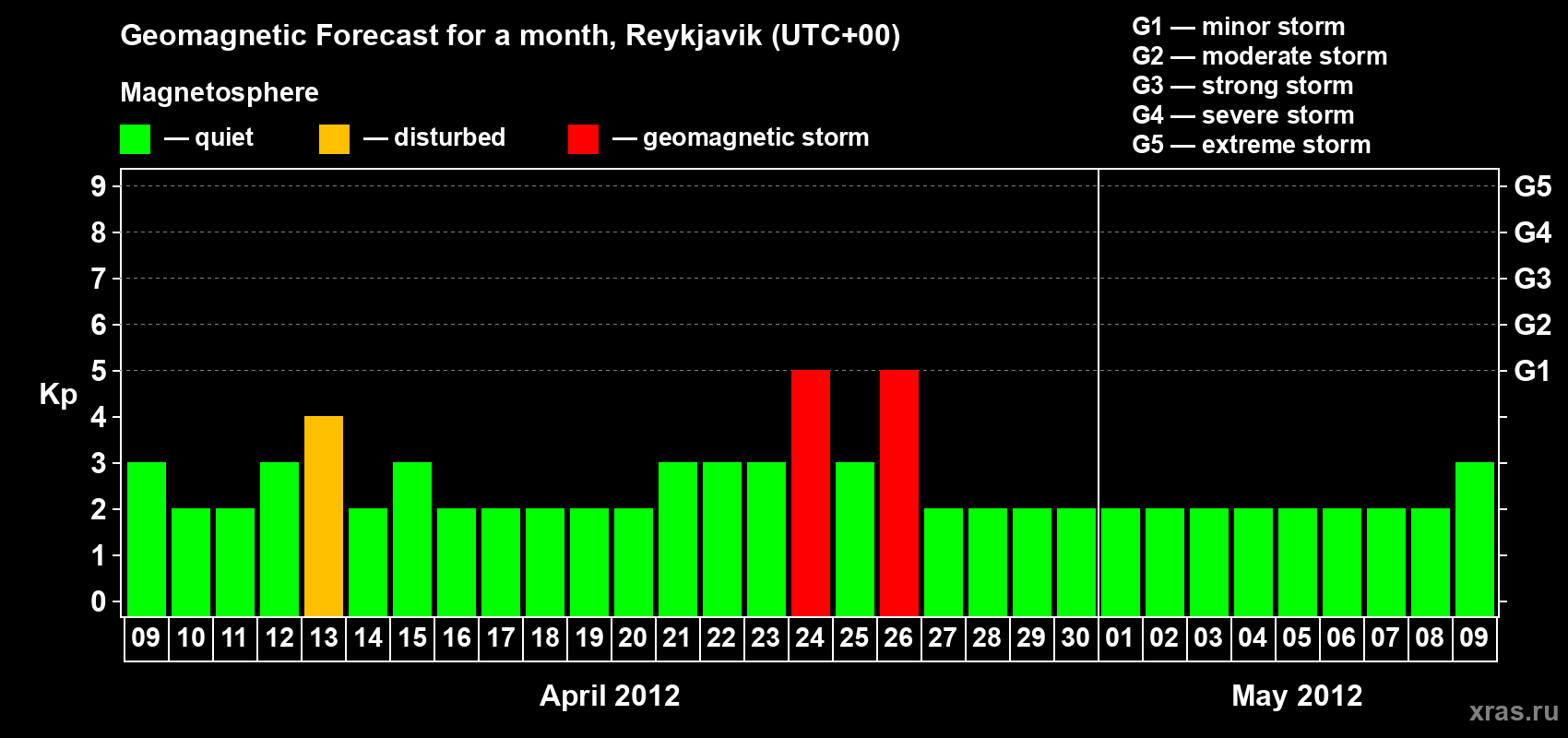
Task: Click the orange disturbed legend swatch
Action: coord(334,139)
